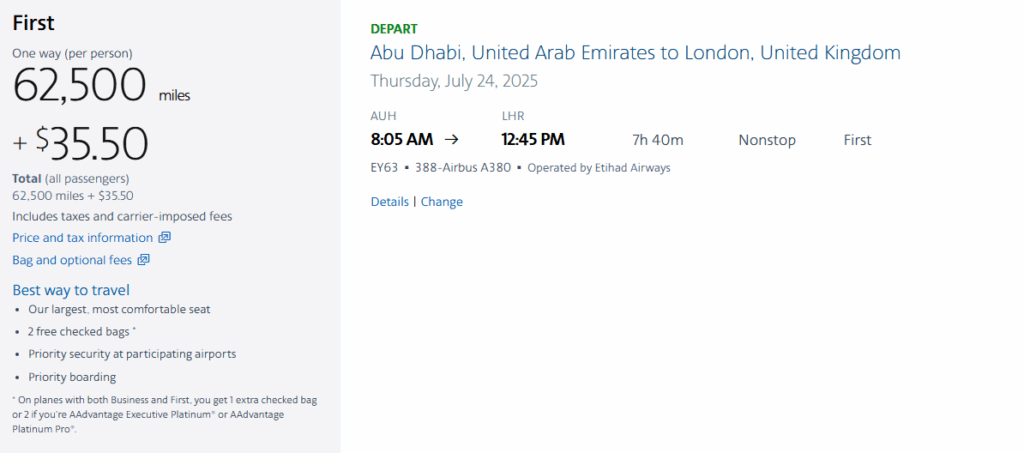This screenshot has width=1024, height=453.
Task: Click the 12:45 PM arrival time
Action: [x=533, y=140]
